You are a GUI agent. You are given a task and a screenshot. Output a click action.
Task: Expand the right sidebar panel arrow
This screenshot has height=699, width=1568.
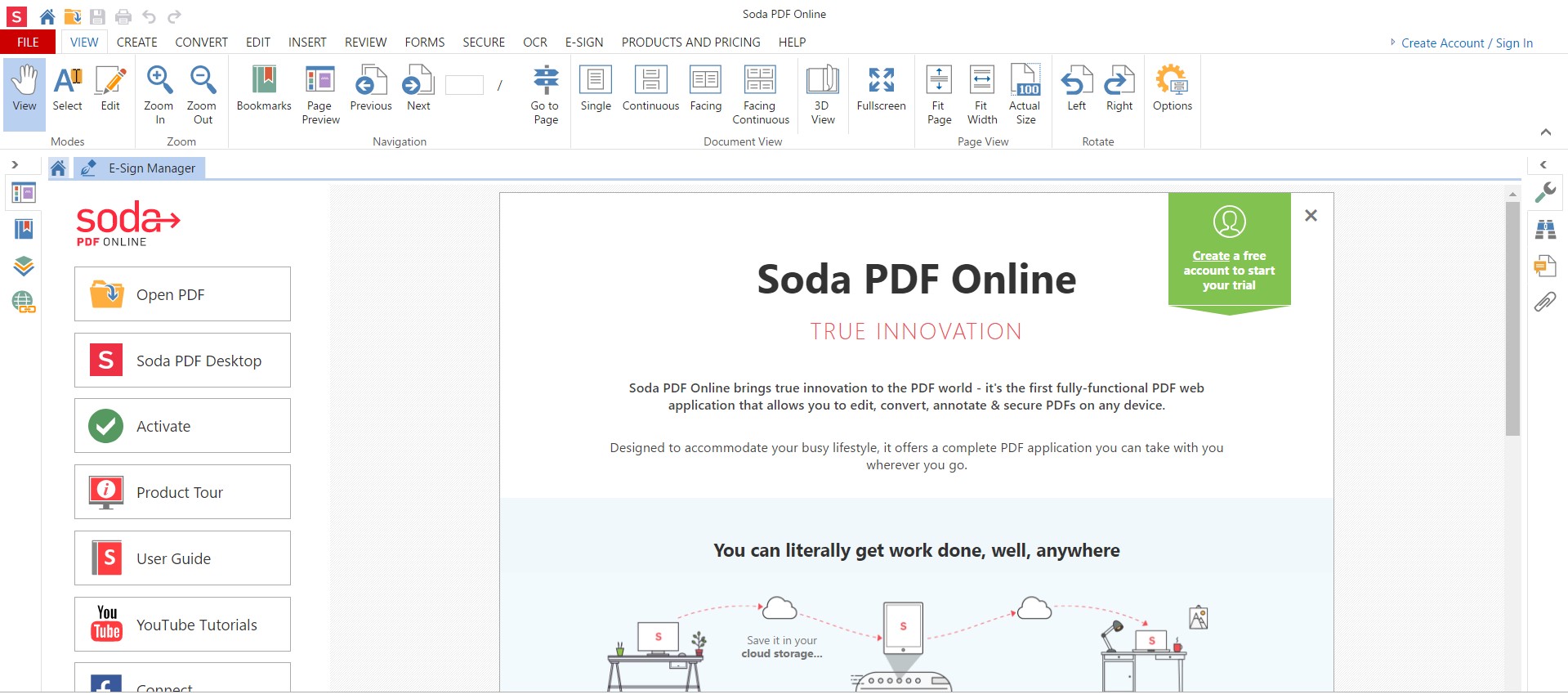1543,164
